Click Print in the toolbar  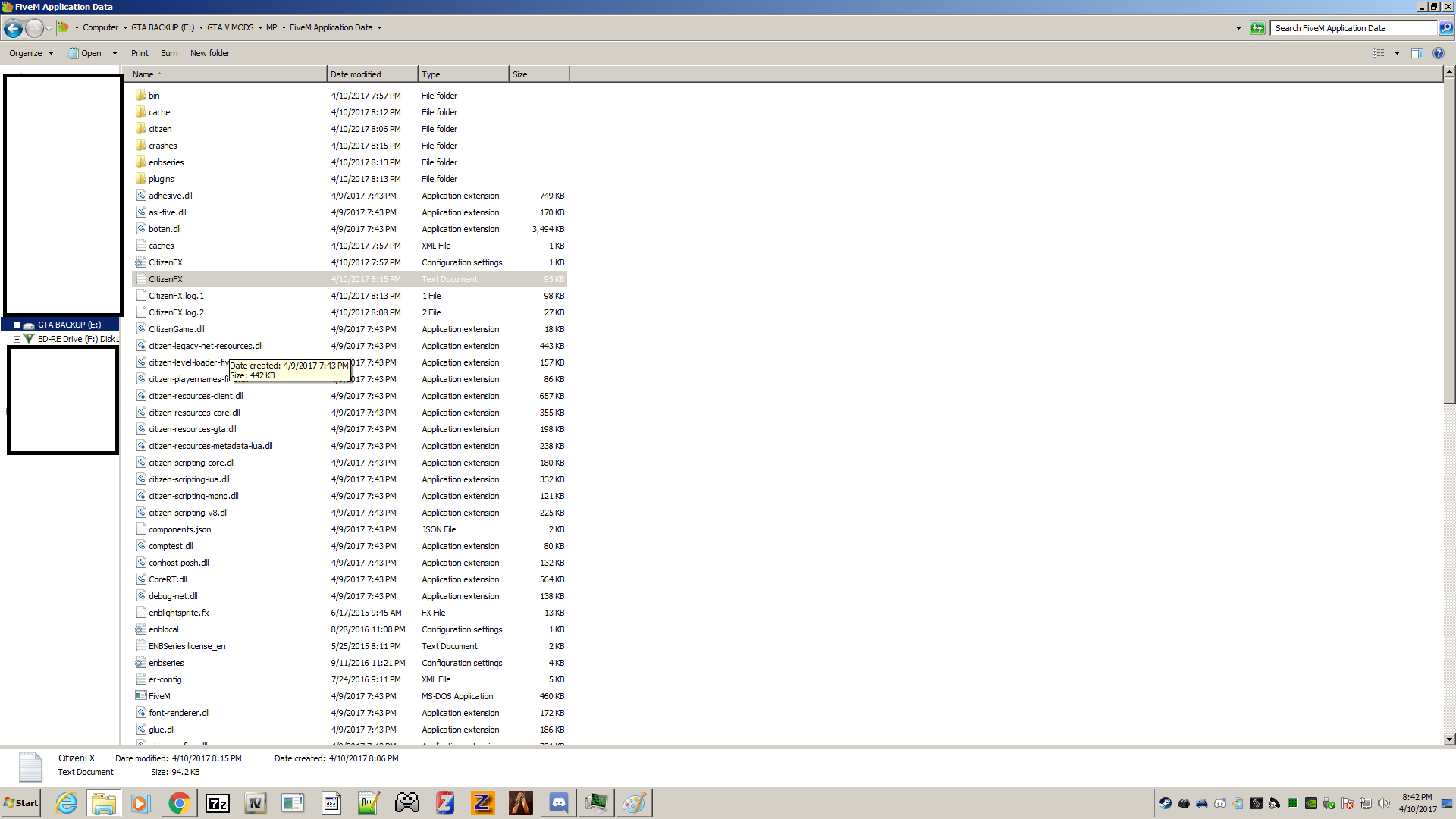point(140,53)
